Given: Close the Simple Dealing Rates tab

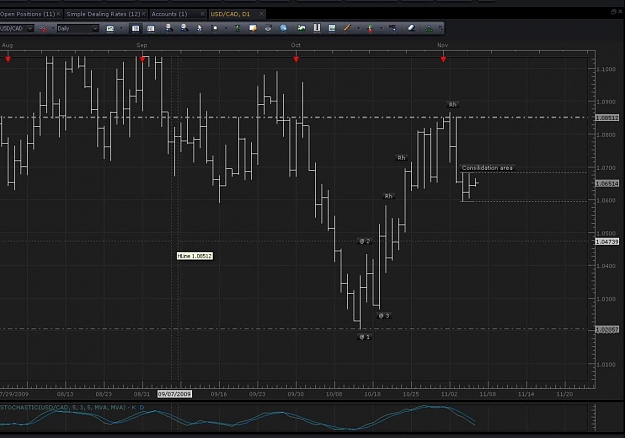Looking at the screenshot, I should [144, 14].
